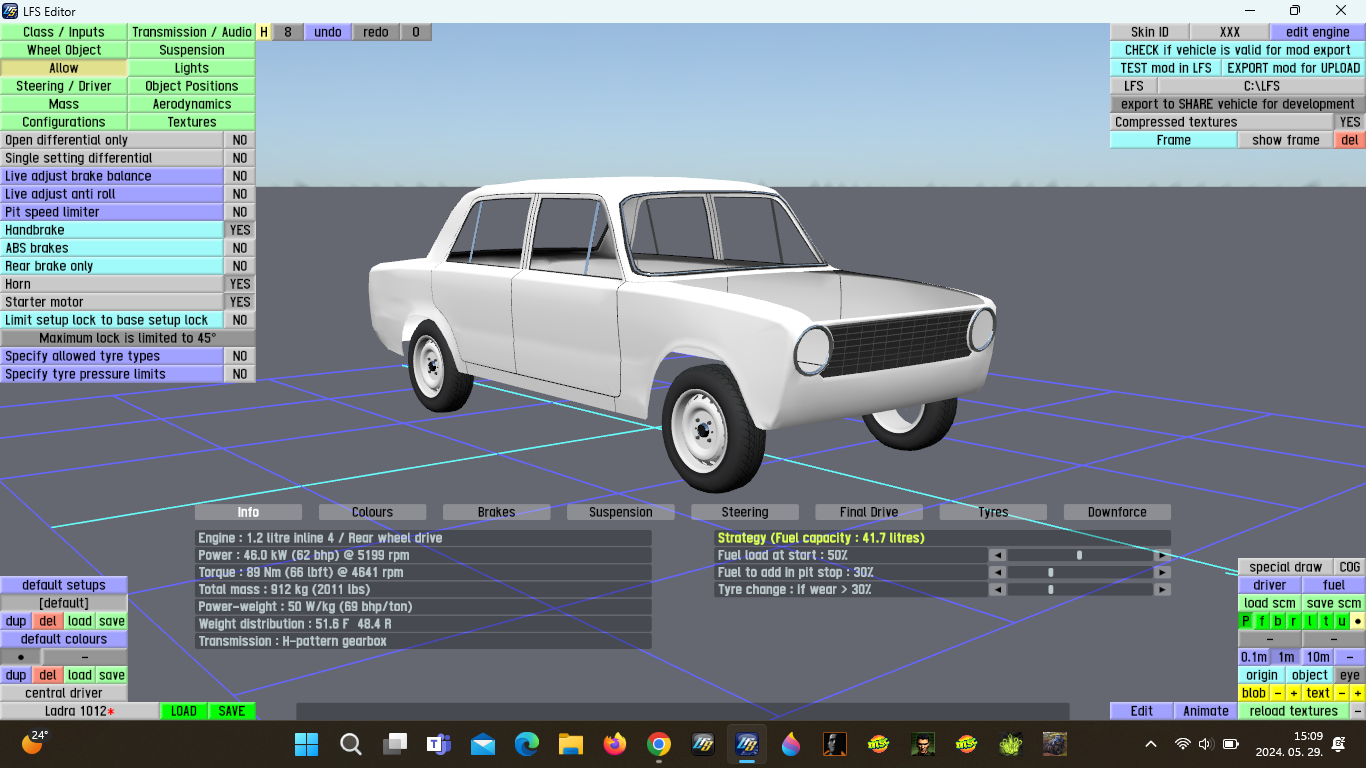Increase Fuel to add in pit stop
The width and height of the screenshot is (1366, 768).
pos(1162,573)
